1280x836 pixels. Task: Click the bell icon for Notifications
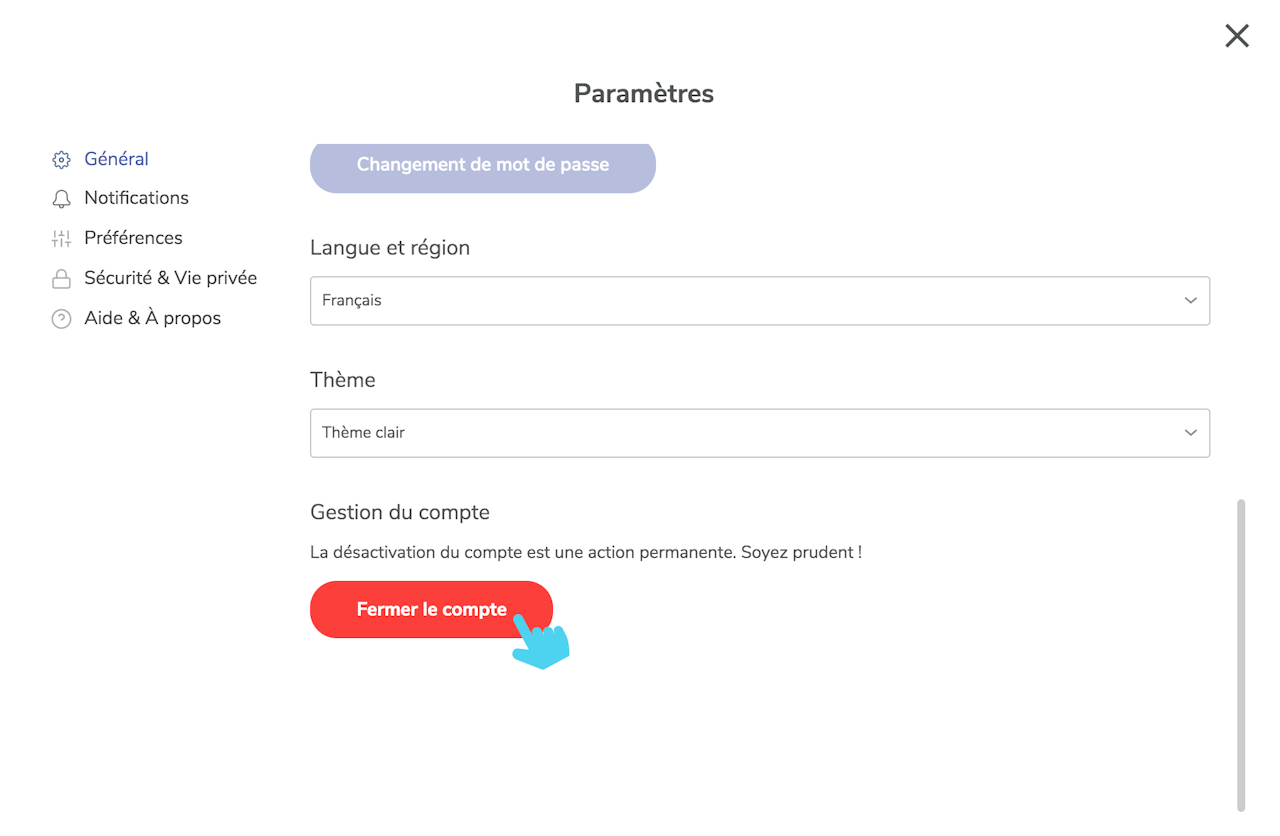pos(61,199)
